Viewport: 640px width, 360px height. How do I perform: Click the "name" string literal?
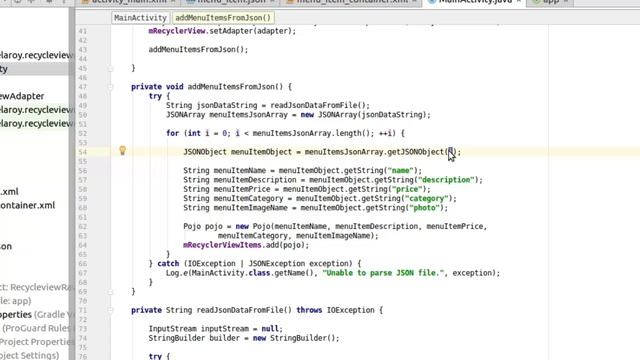(400, 171)
